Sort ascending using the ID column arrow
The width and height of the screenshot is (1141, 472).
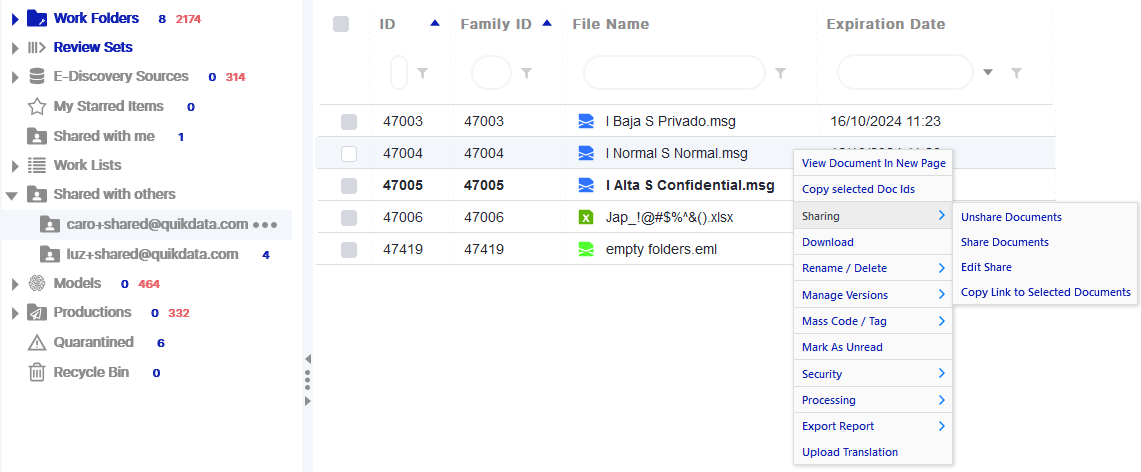click(x=435, y=23)
